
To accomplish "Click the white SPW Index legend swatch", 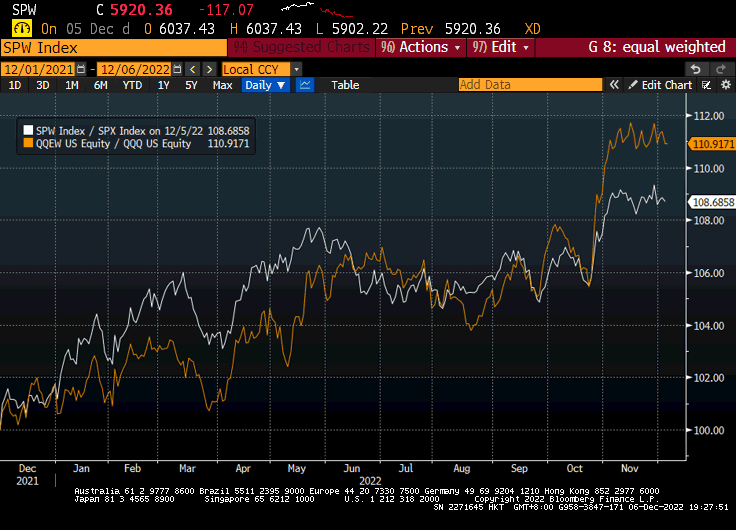I will click(x=28, y=131).
